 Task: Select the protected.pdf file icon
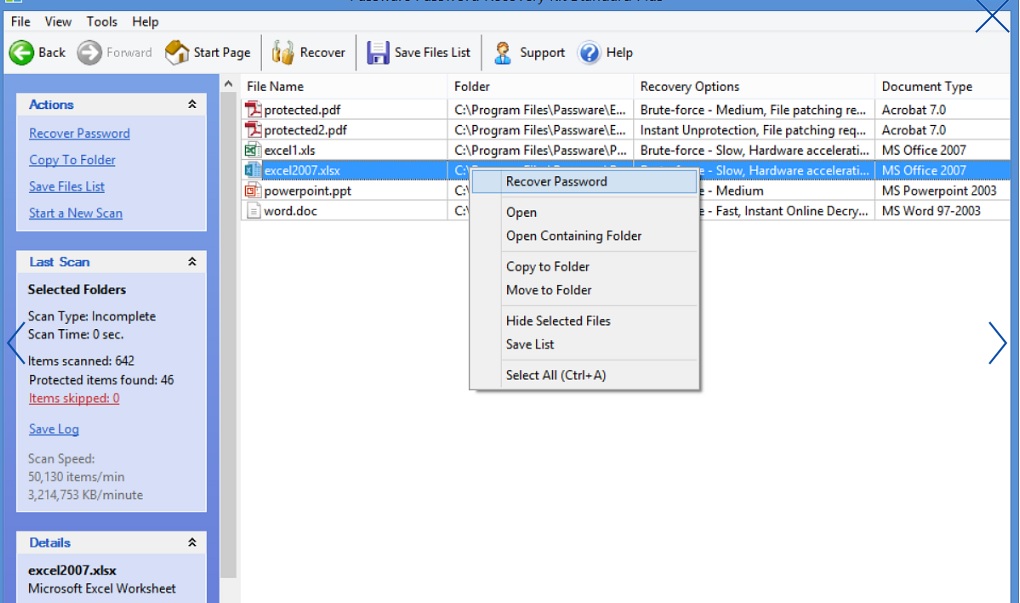point(252,109)
